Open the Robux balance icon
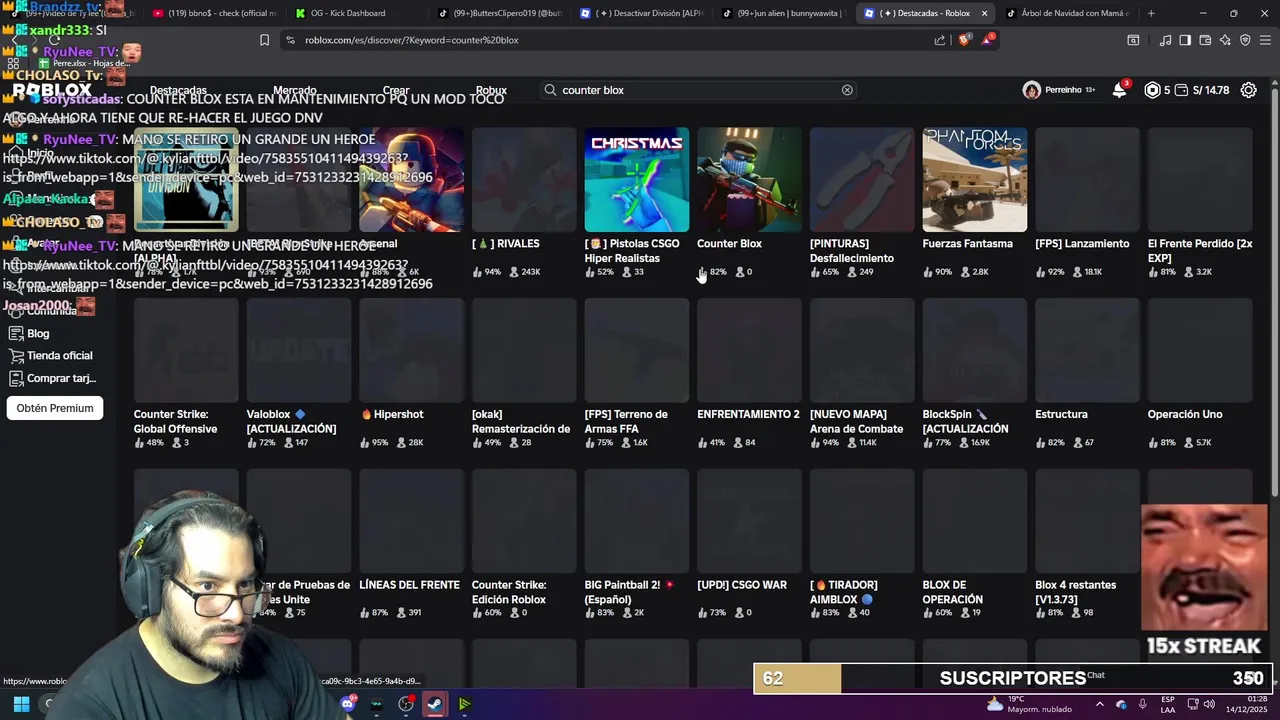 tap(1152, 90)
